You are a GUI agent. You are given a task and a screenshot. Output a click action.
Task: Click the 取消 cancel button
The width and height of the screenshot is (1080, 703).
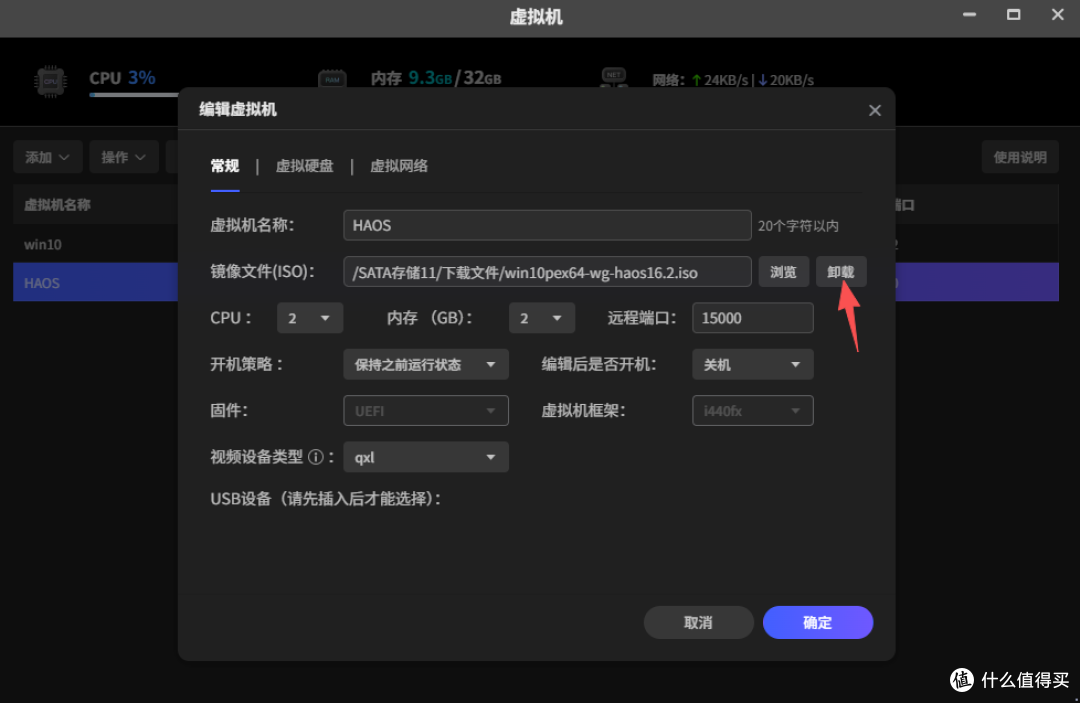point(698,622)
